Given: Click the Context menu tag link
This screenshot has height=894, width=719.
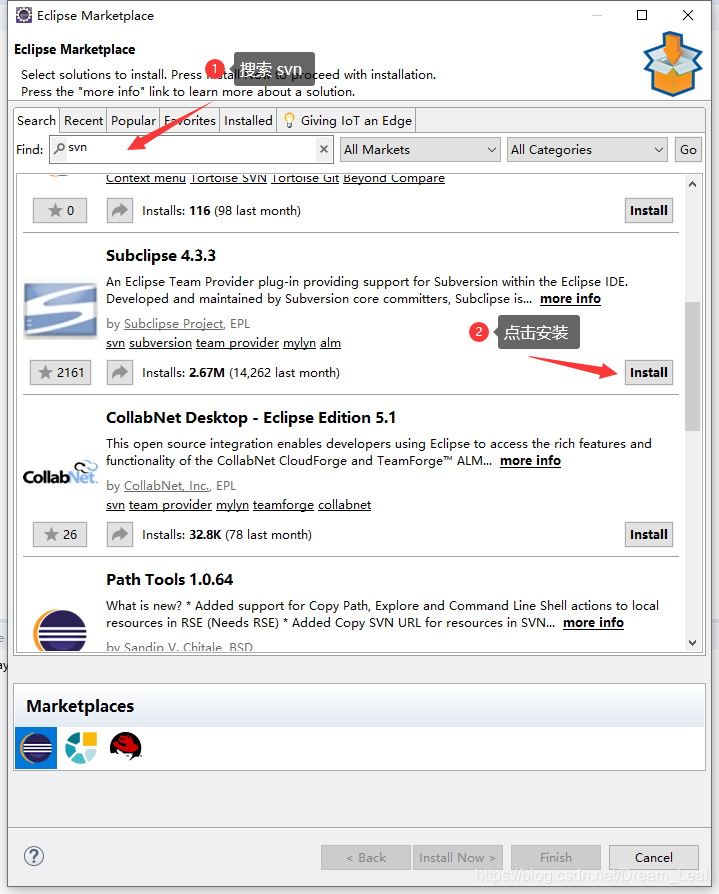Looking at the screenshot, I should (146, 178).
